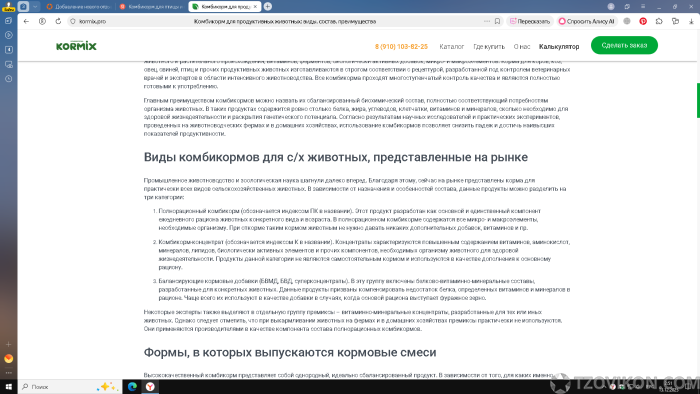The image size is (700, 394).
Task: Click heading 'Виды комбикормов для с/х животных'
Action: [335, 157]
